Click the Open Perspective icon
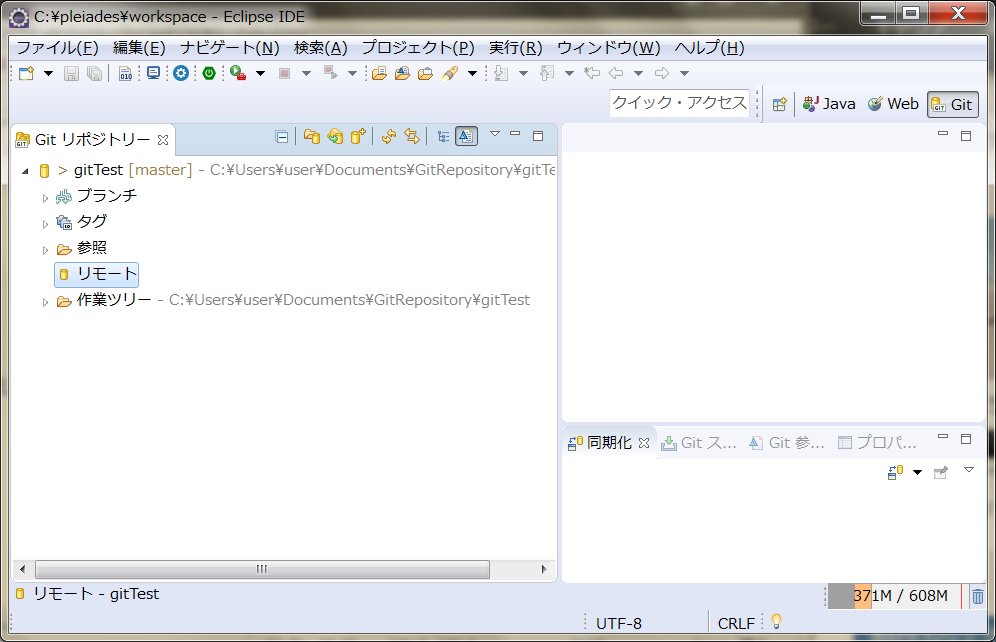 click(779, 104)
